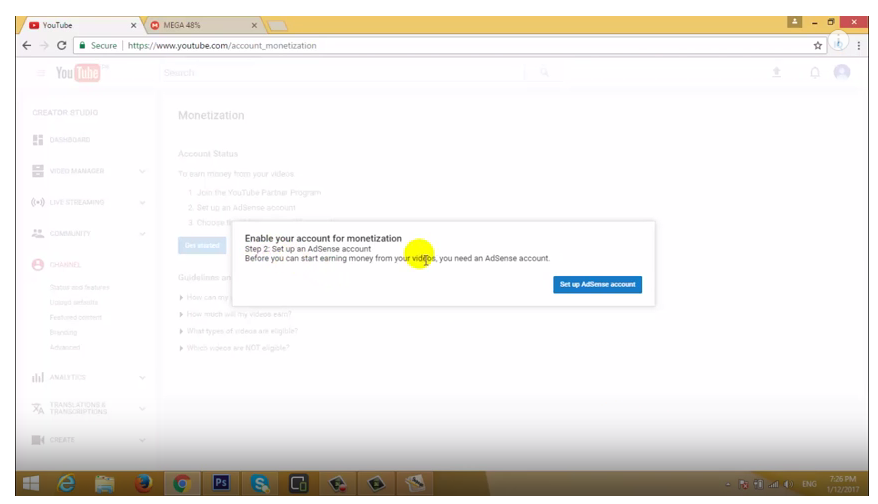Launch Internet Explorer from taskbar
The image size is (878, 504).
(x=67, y=483)
